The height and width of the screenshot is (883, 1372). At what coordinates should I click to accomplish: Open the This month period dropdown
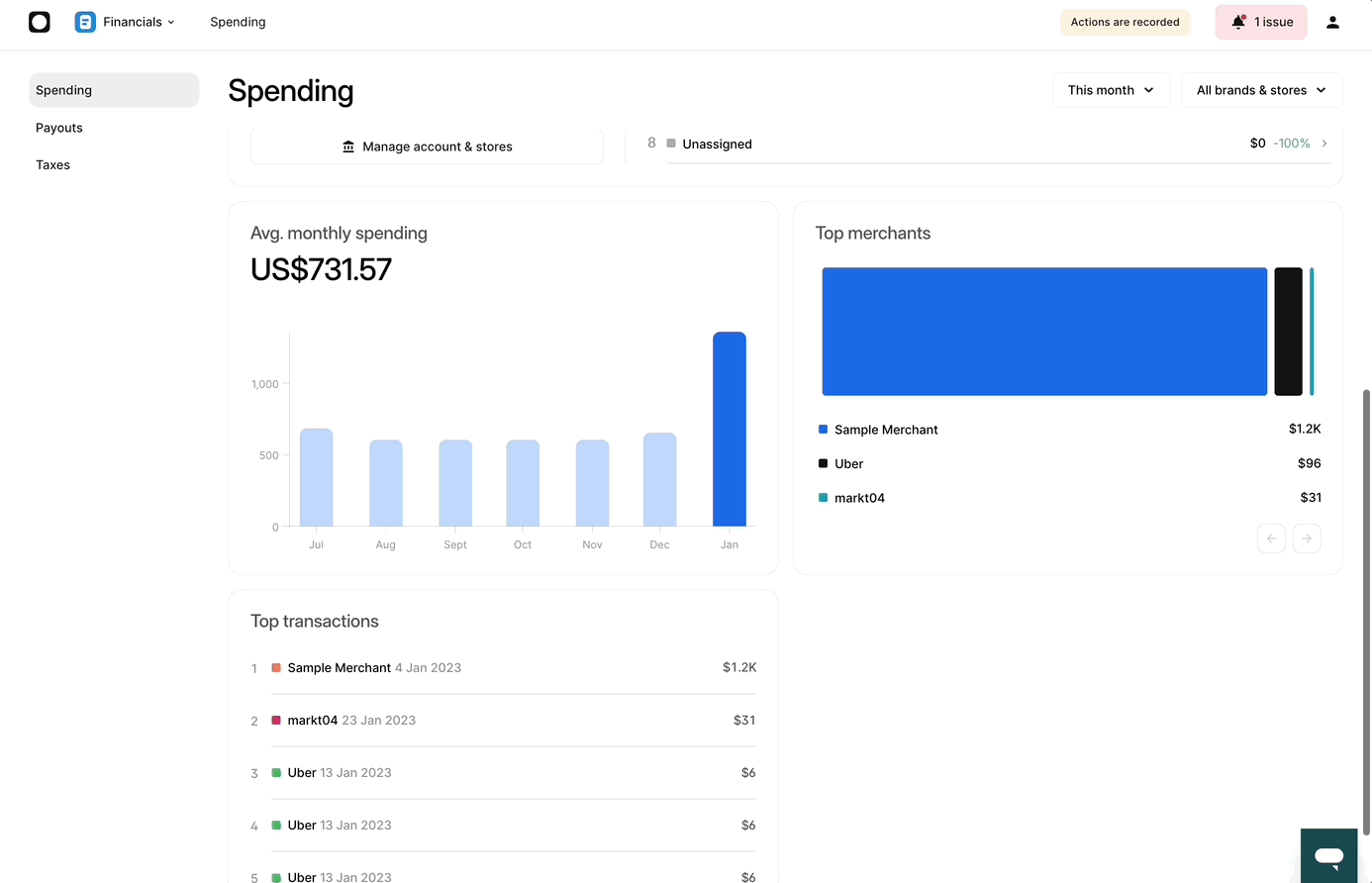[x=1111, y=90]
